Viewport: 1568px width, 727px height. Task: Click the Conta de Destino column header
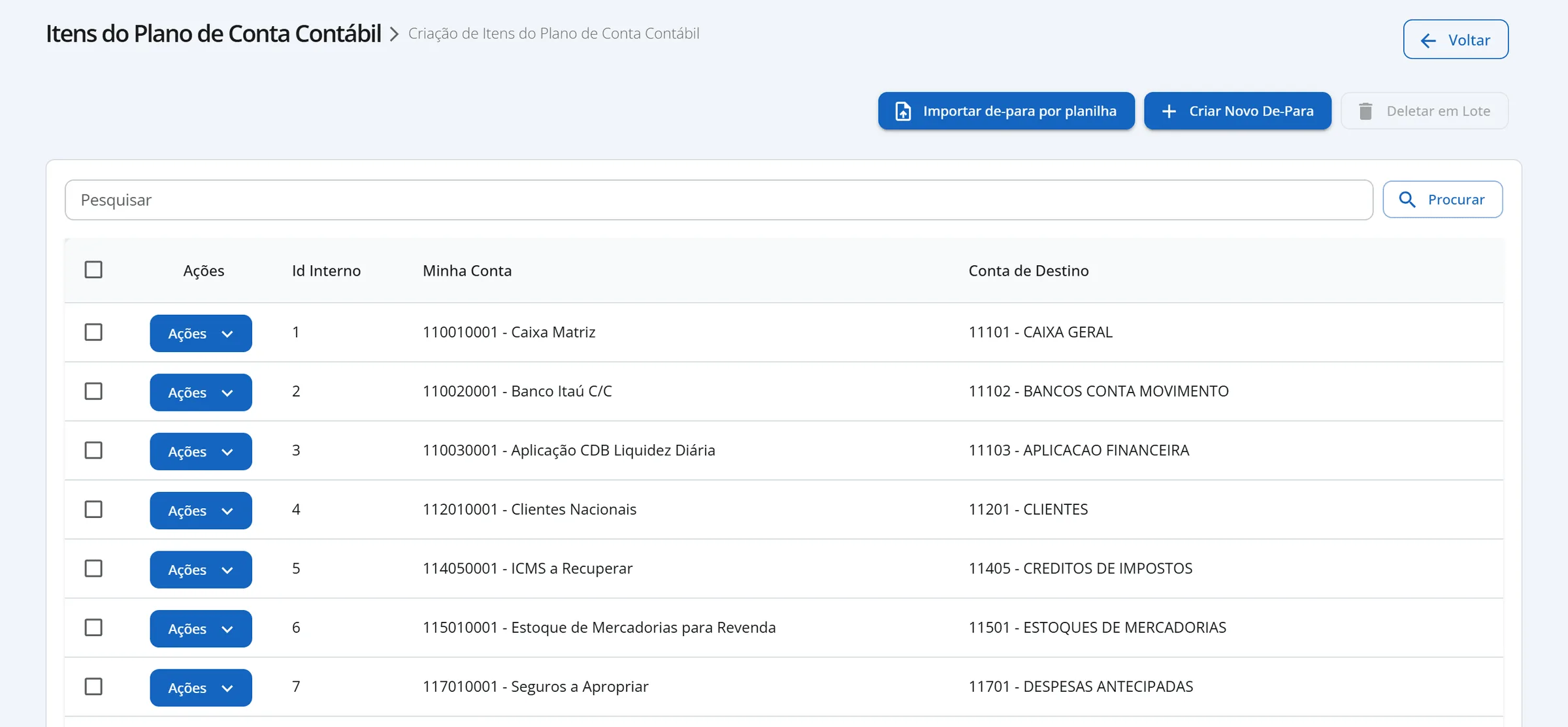(x=1028, y=270)
